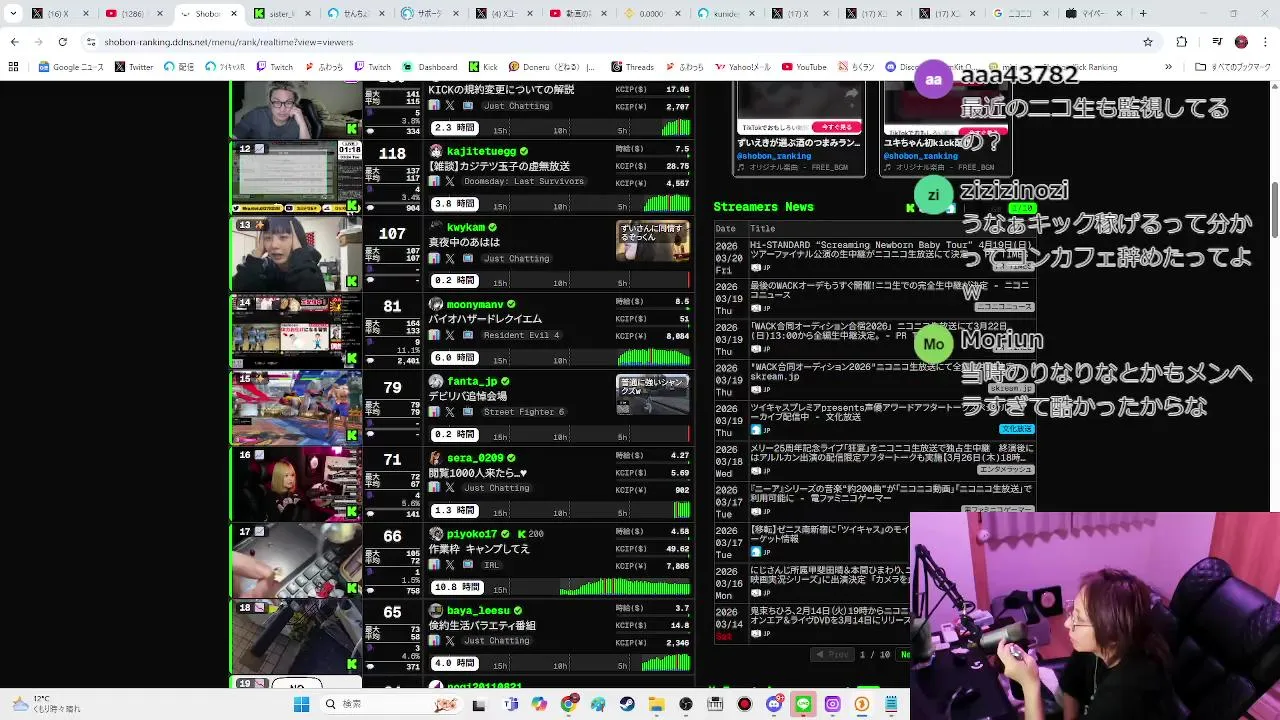Viewport: 1280px width, 720px height.
Task: Open the clip thumbnail in kwykam row
Action: [x=652, y=242]
